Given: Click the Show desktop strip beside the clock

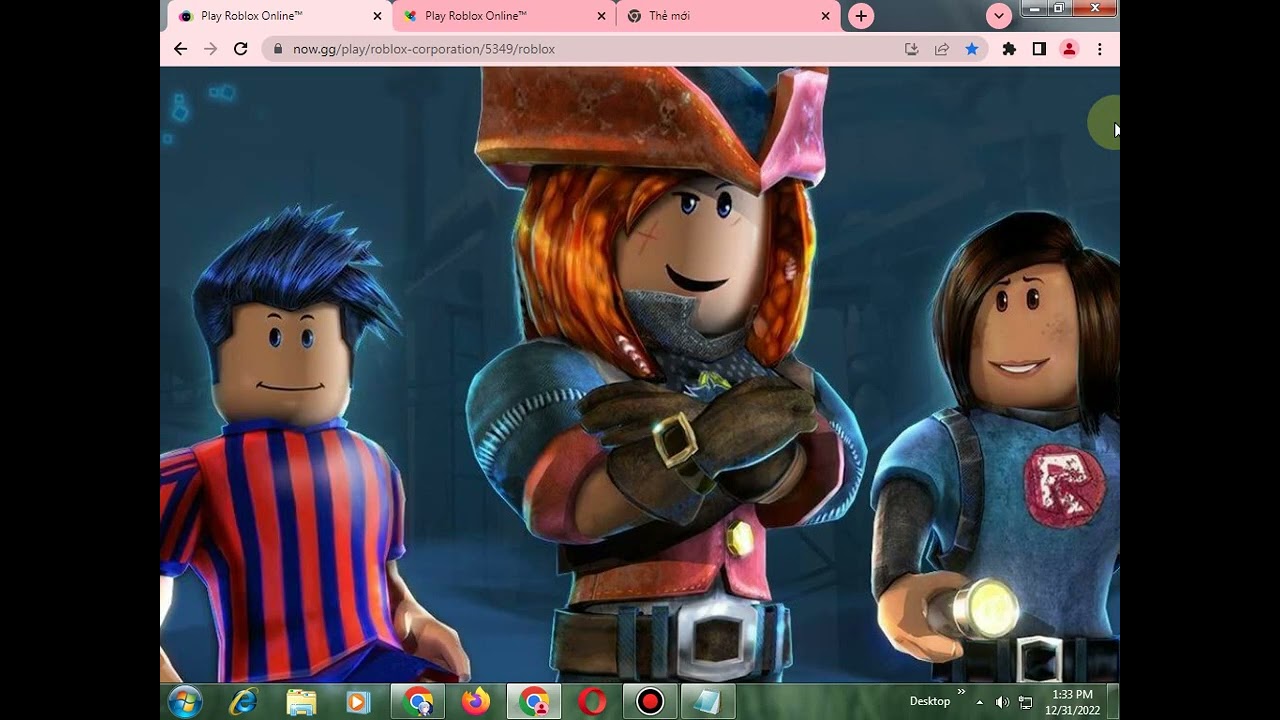Looking at the screenshot, I should [x=1113, y=702].
